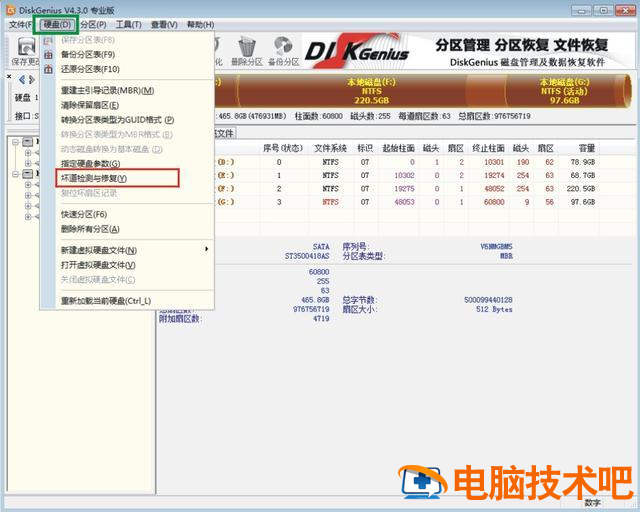
Task: Click the serial number V6MMGBM5
Action: [496, 247]
